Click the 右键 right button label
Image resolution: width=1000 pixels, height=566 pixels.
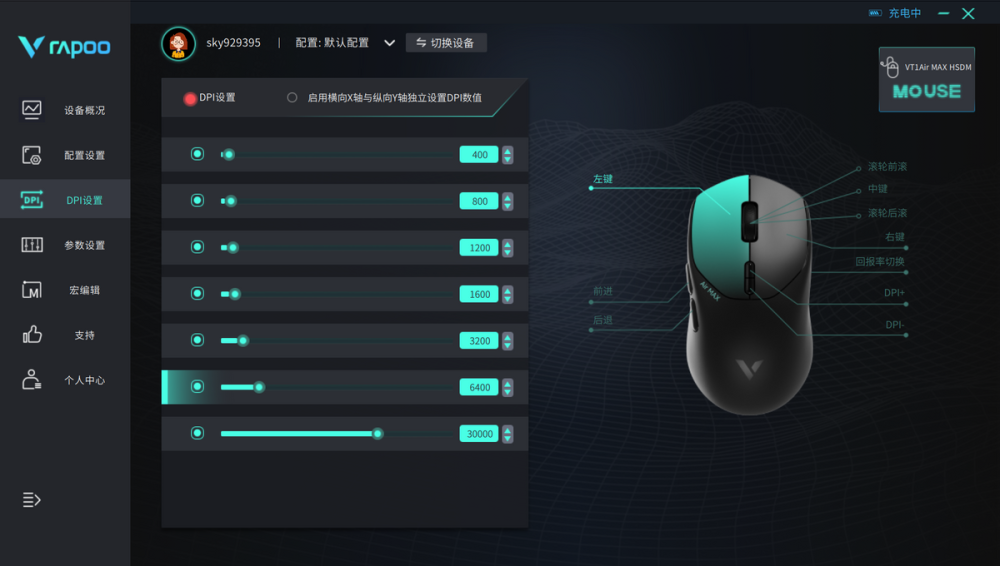click(895, 237)
